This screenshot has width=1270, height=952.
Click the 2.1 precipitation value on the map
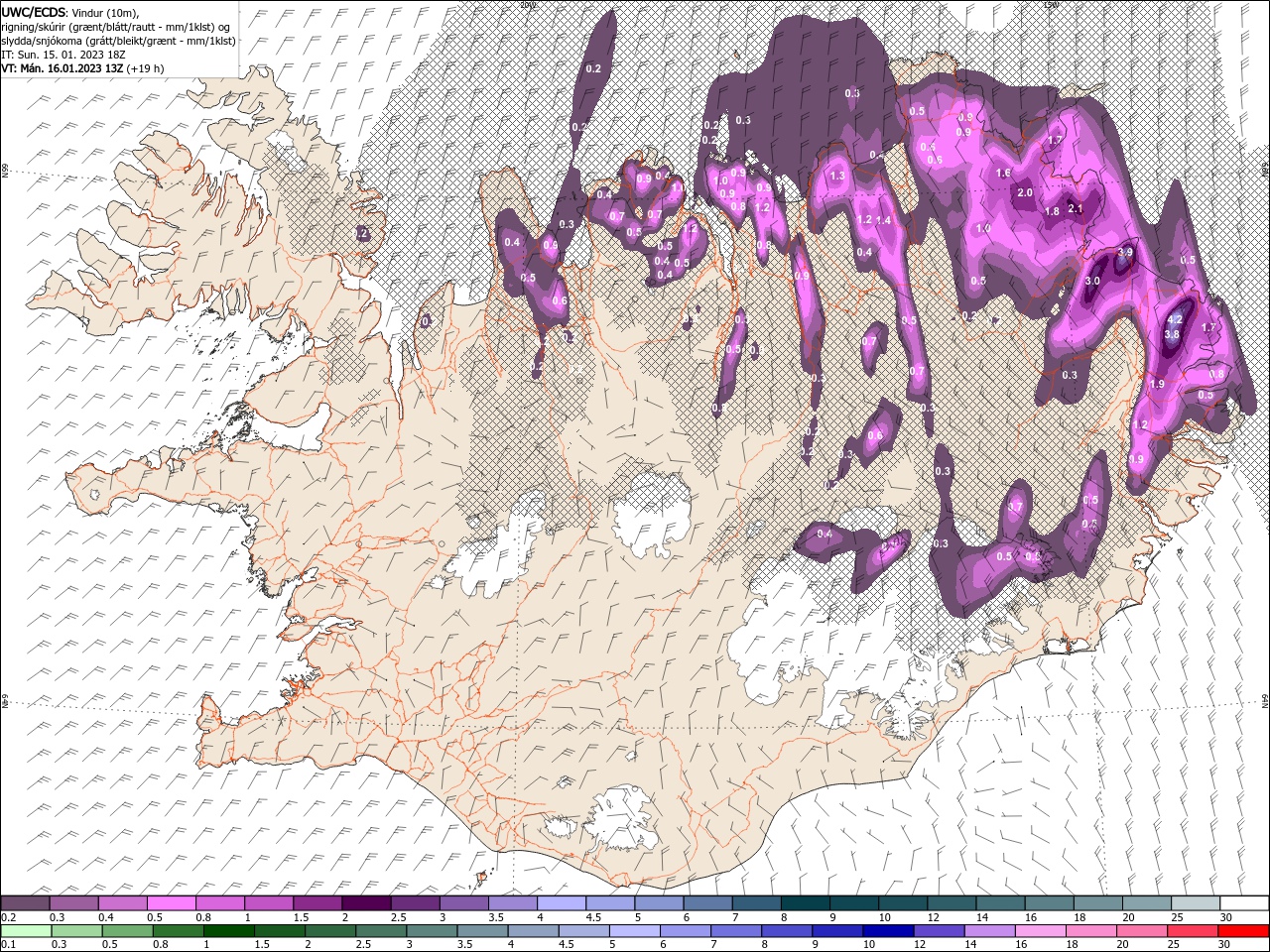(1075, 208)
